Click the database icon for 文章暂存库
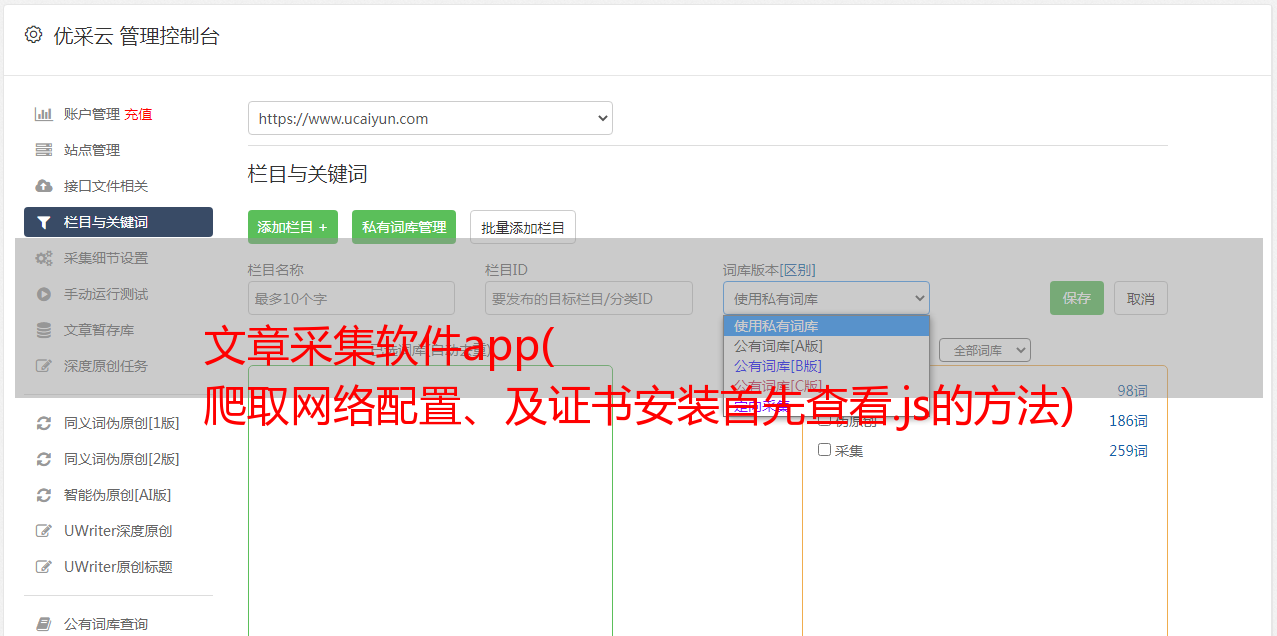1277x636 pixels. 43,330
